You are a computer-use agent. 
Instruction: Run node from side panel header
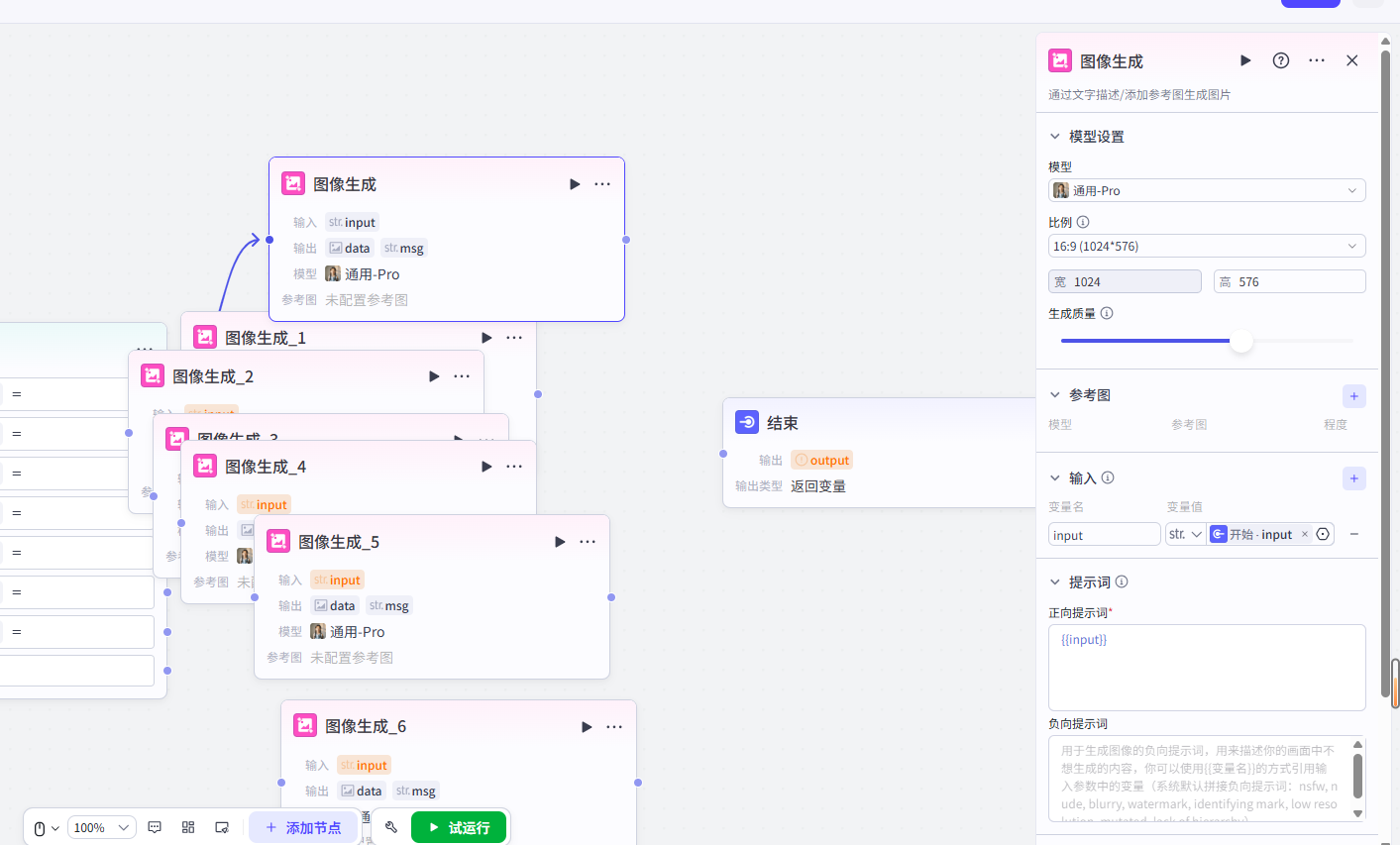click(x=1245, y=60)
